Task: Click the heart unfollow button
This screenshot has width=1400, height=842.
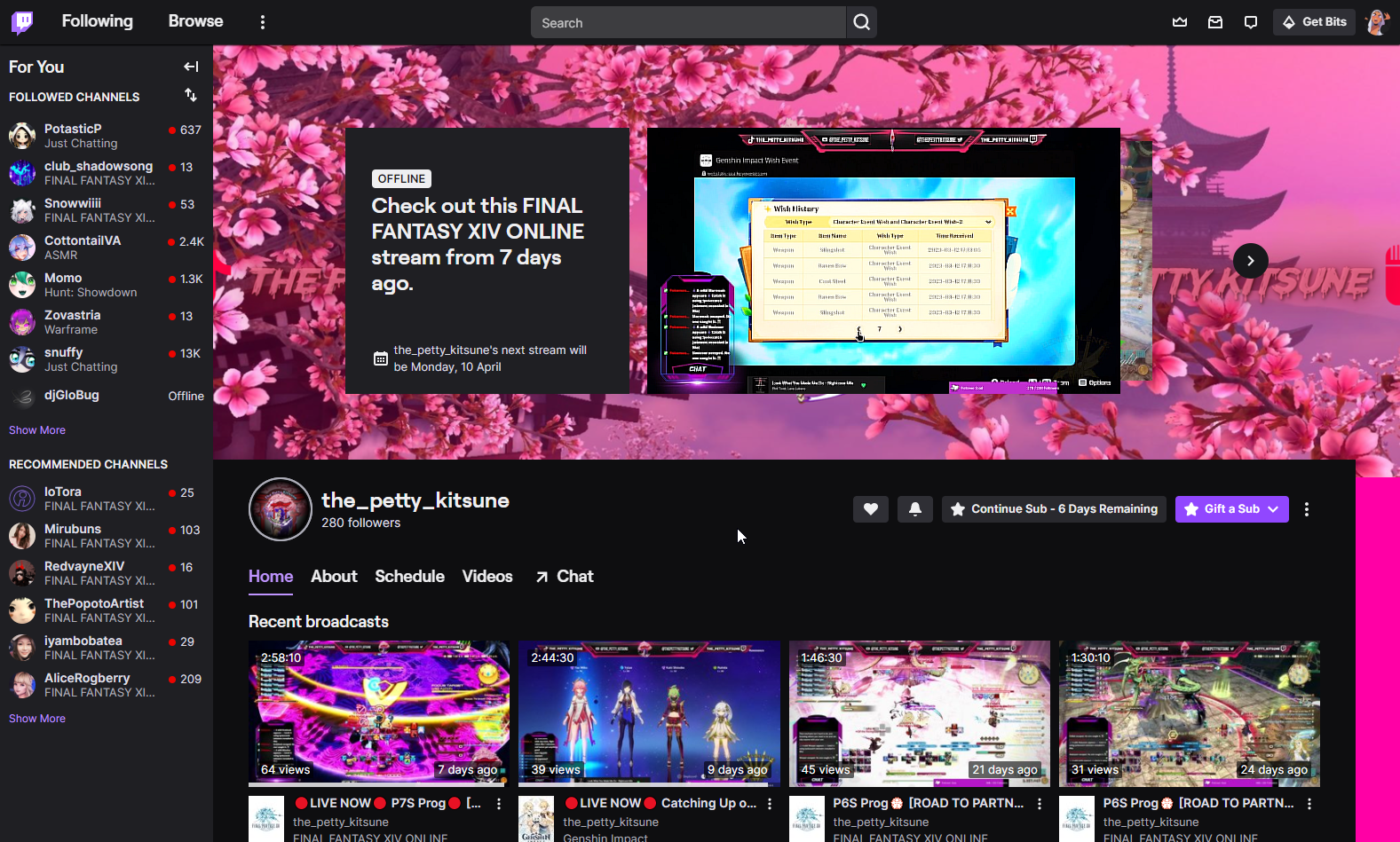Action: [x=871, y=509]
